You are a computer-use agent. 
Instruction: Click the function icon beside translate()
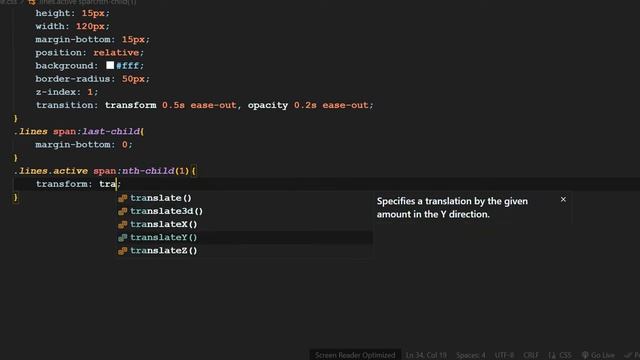[122, 198]
